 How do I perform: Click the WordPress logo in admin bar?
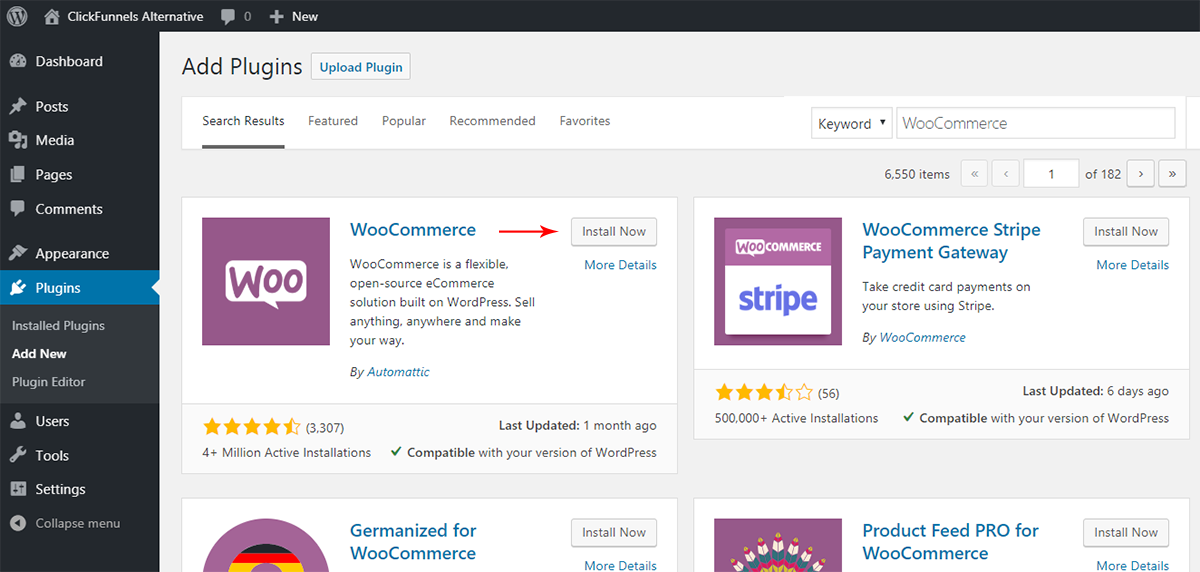[x=17, y=16]
